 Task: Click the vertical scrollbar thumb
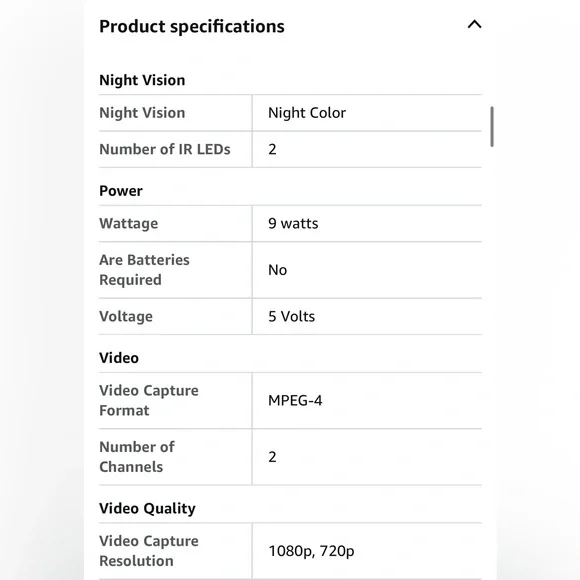(x=492, y=127)
